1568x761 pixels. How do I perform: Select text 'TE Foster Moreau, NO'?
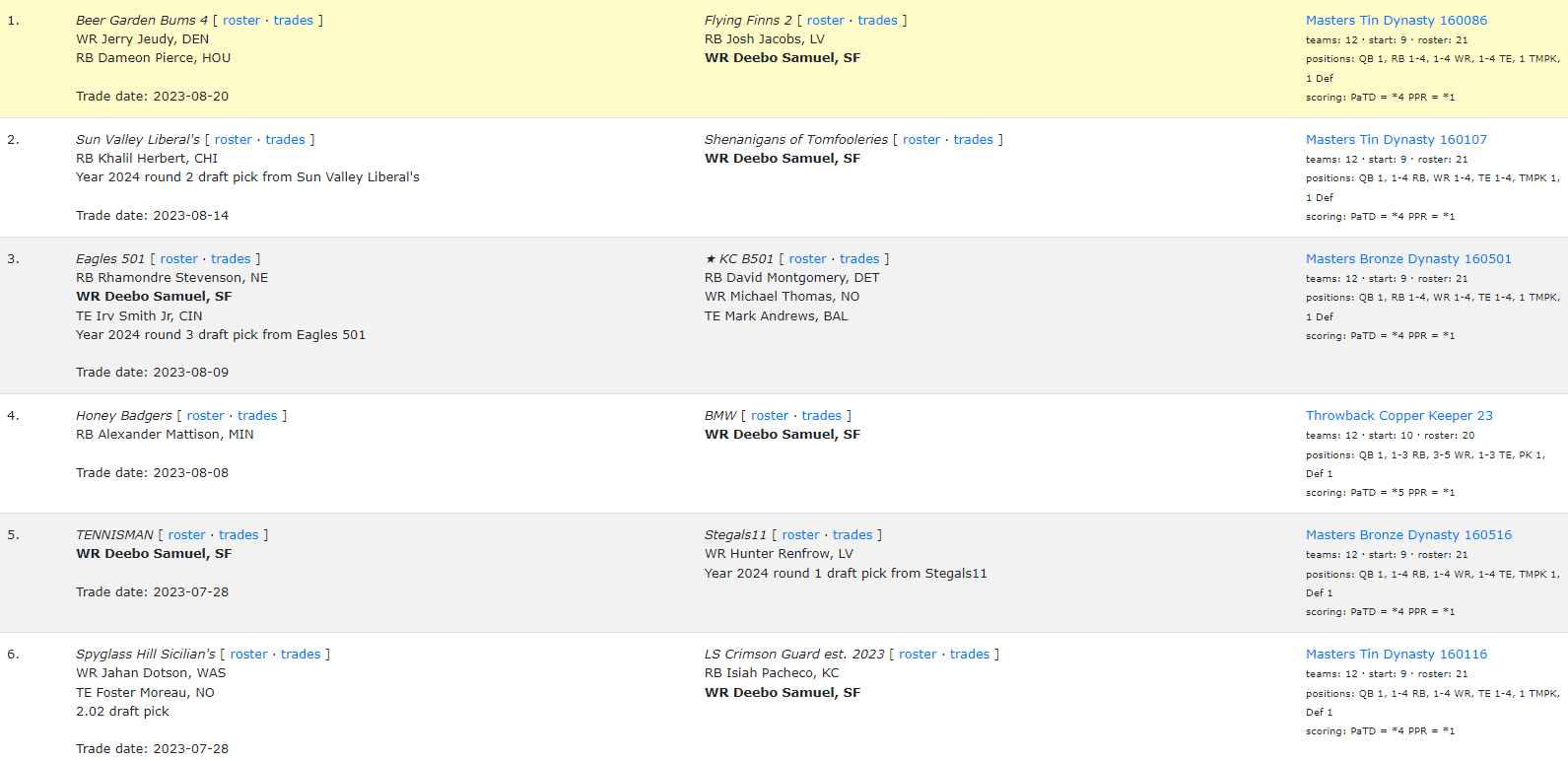click(145, 692)
